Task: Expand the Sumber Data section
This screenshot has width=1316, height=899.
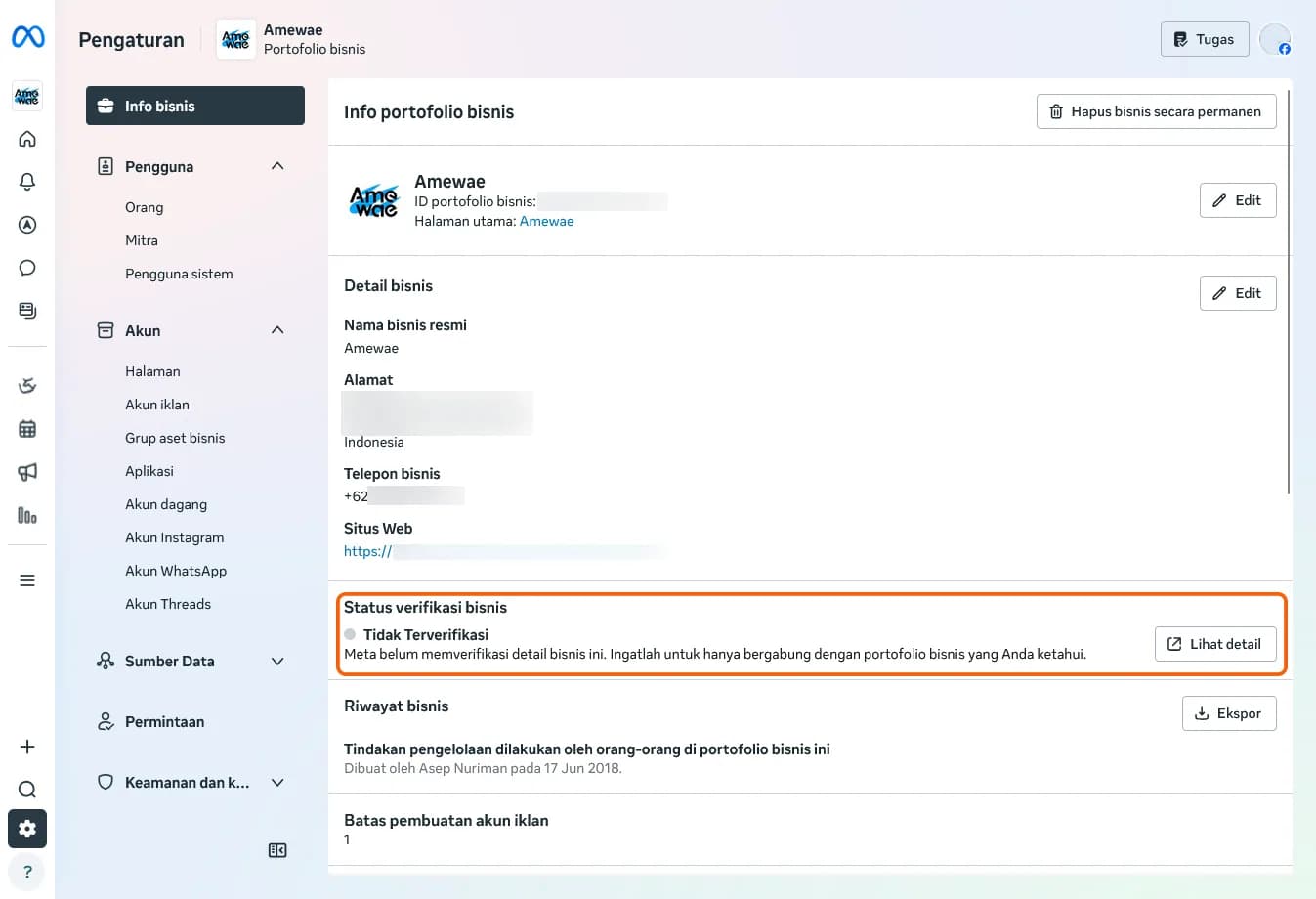Action: pyautogui.click(x=277, y=662)
